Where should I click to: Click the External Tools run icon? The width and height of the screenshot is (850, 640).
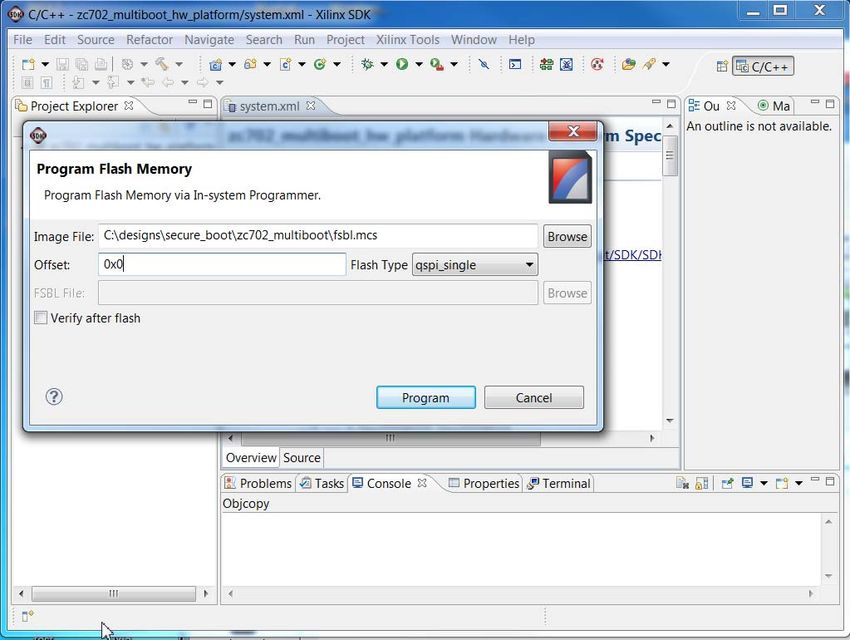(436, 64)
